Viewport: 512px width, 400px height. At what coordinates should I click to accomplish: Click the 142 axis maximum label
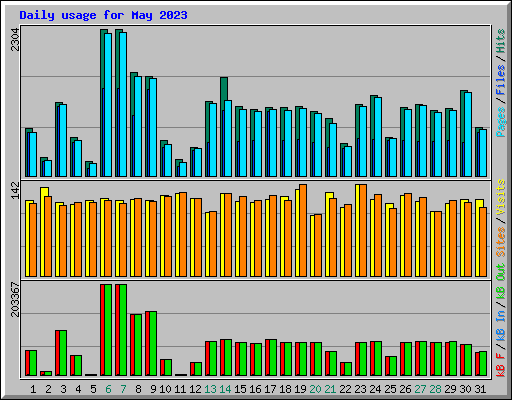(x=15, y=190)
